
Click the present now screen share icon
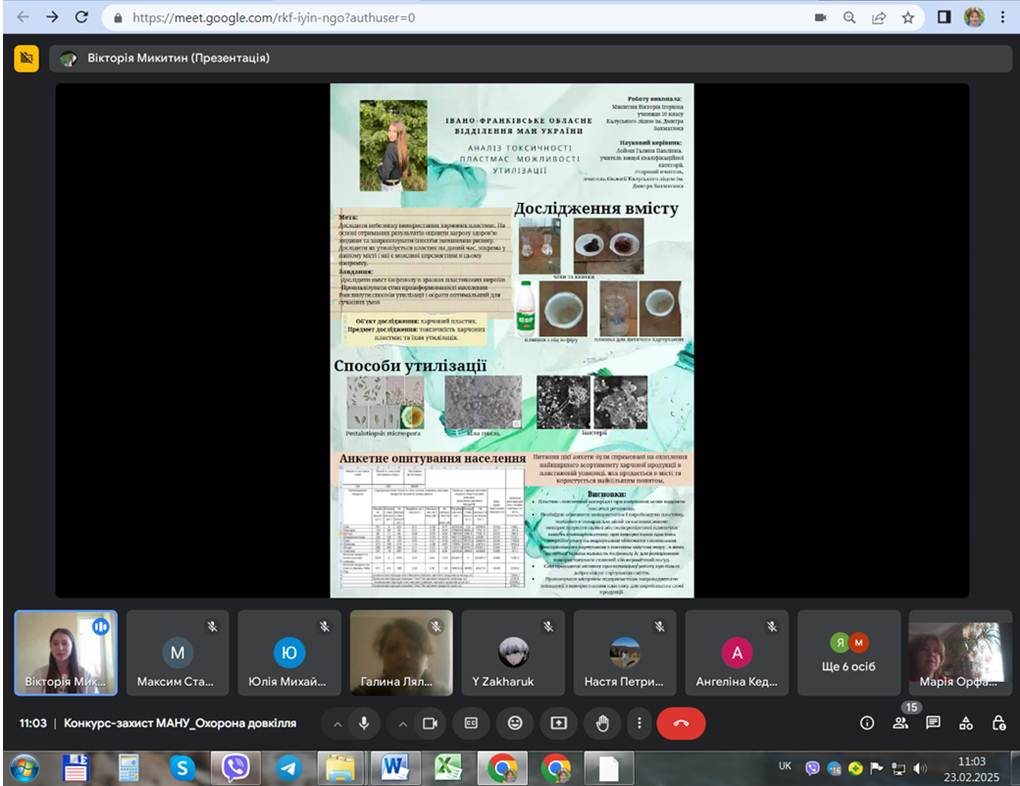558,723
